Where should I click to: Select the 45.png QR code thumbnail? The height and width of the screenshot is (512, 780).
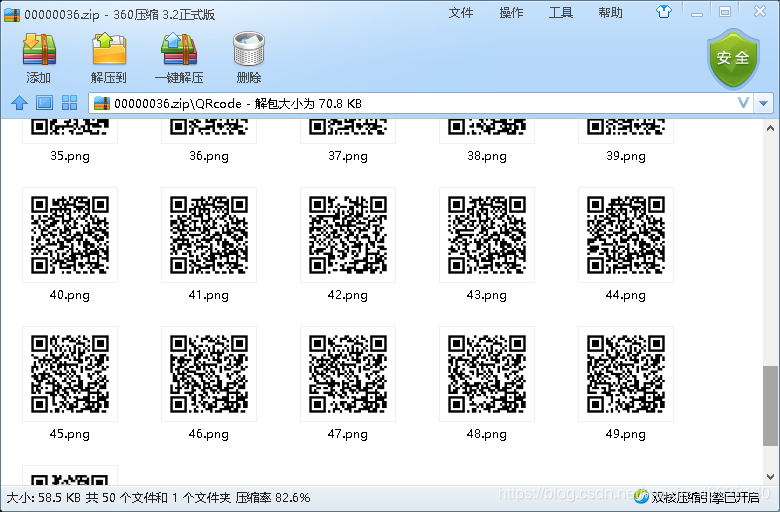pos(70,374)
